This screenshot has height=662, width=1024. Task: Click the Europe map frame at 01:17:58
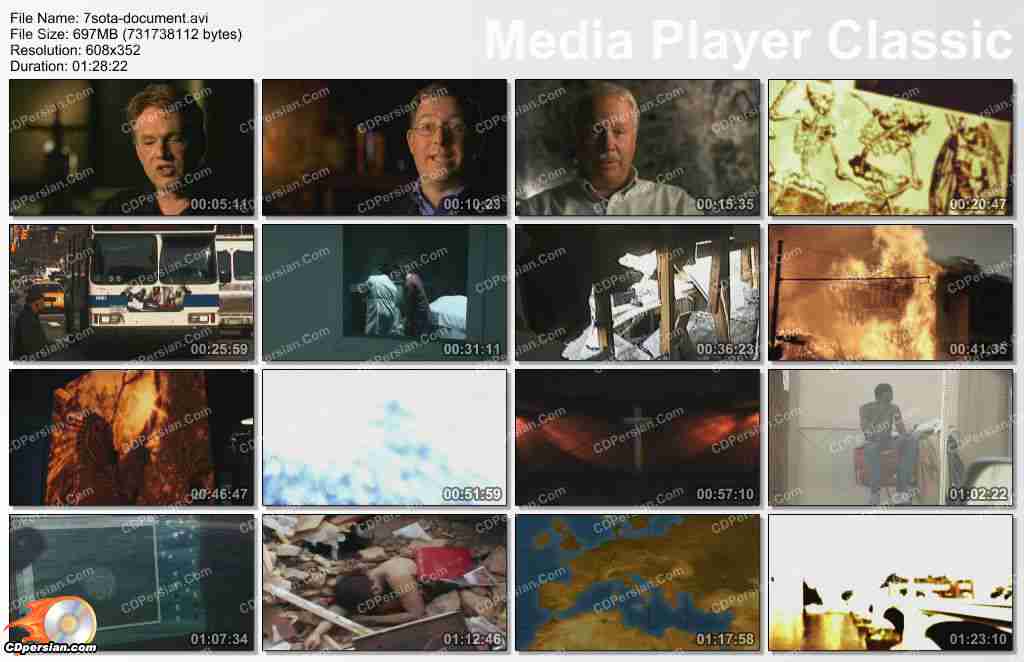[x=637, y=583]
